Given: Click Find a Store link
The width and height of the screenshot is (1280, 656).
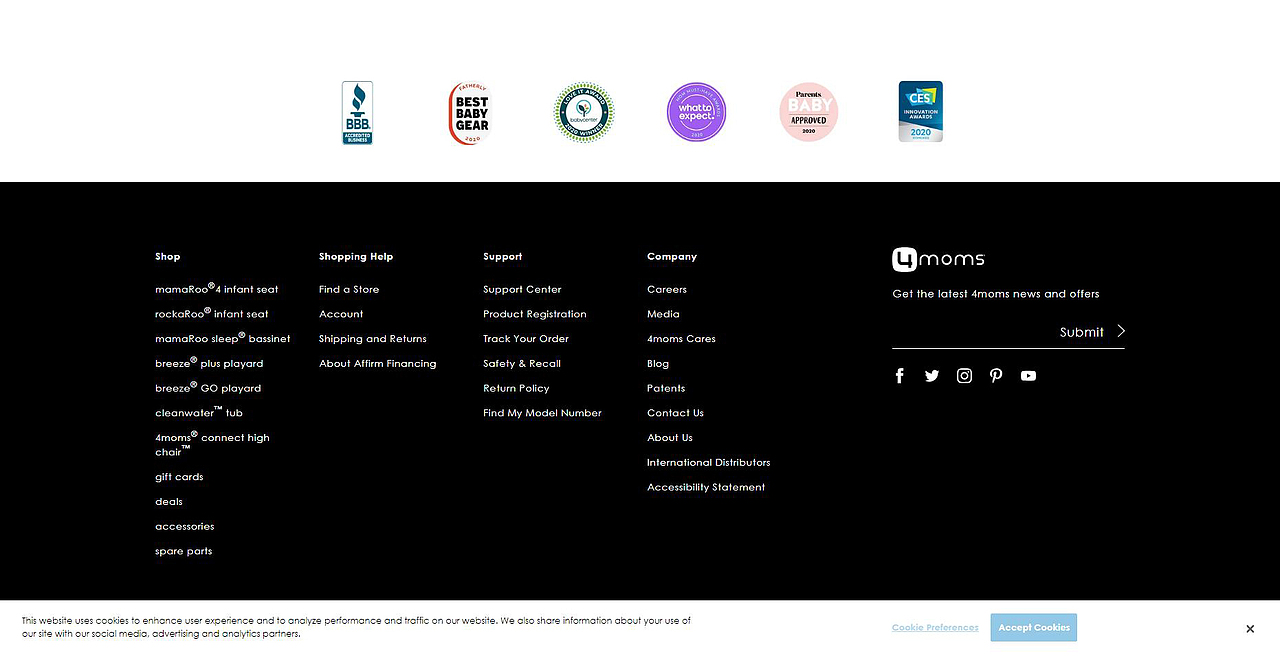Looking at the screenshot, I should pos(349,289).
